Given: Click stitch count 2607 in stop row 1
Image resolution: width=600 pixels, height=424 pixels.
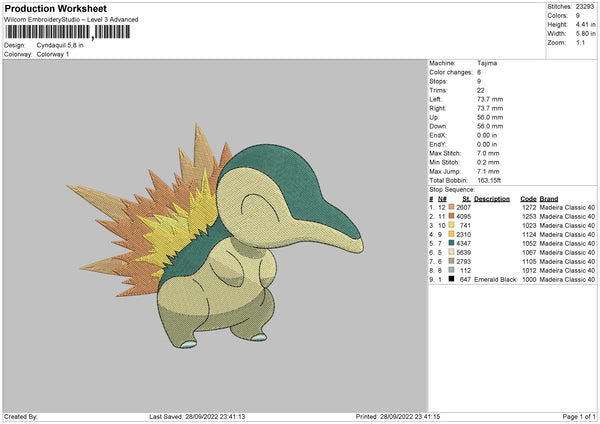Looking at the screenshot, I should [463, 207].
